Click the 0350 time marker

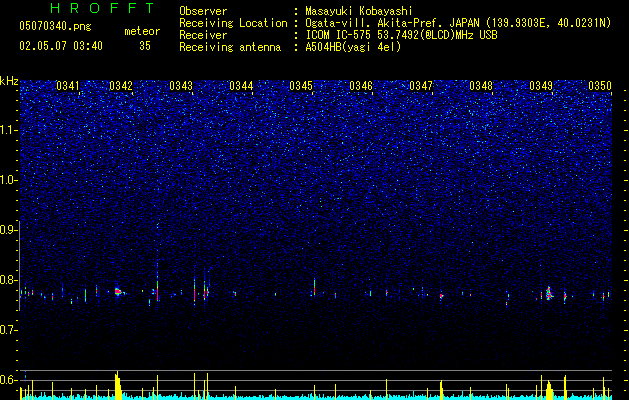(x=600, y=85)
